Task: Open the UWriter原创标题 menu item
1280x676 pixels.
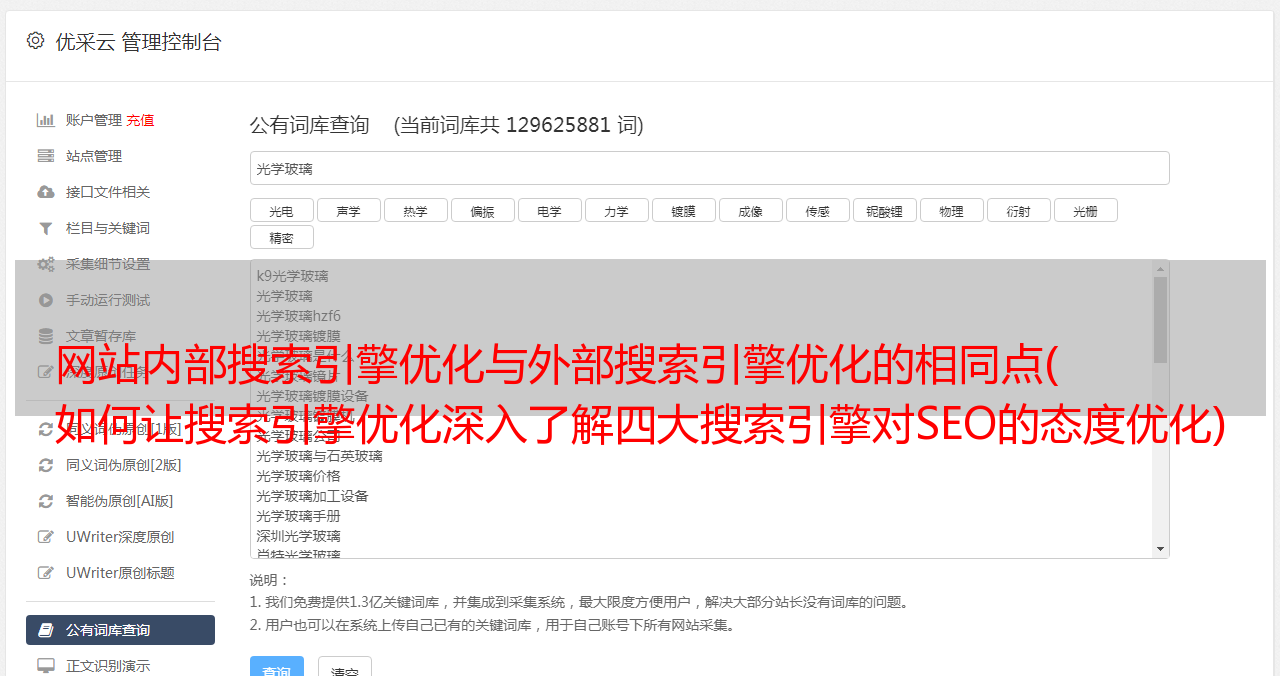Action: (x=120, y=573)
